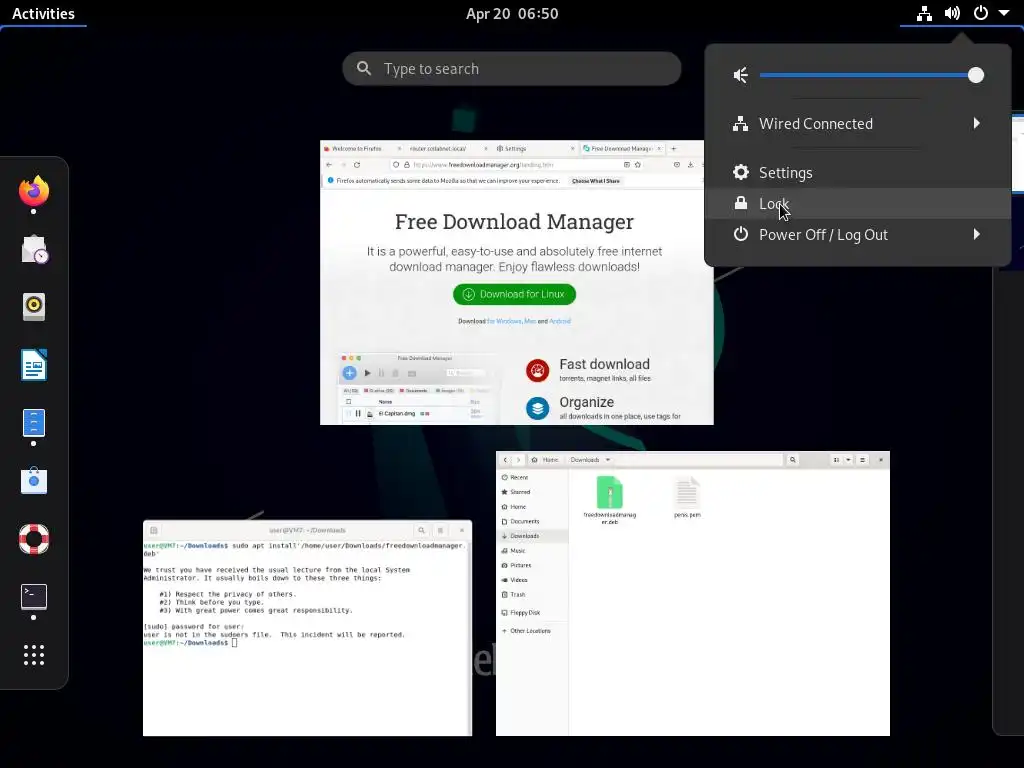Click Activities in the top bar
Image resolution: width=1024 pixels, height=768 pixels.
coord(43,13)
